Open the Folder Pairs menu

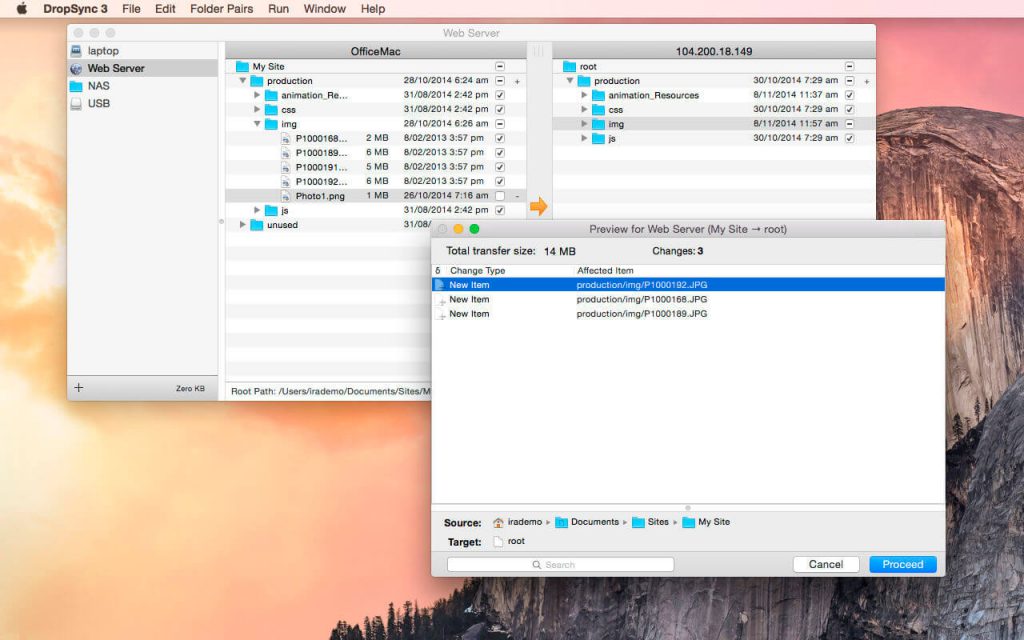click(220, 9)
